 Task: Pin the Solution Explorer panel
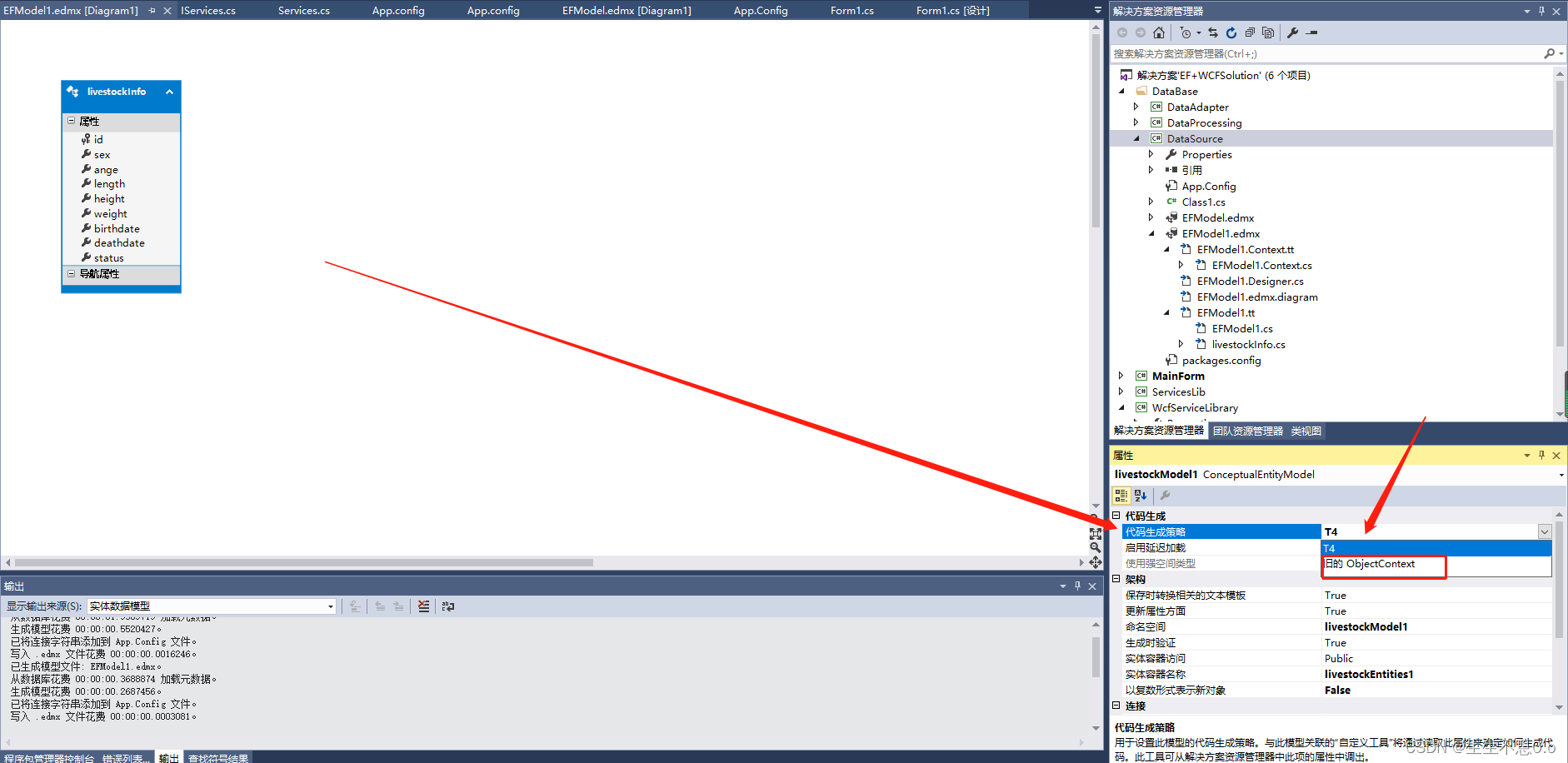[x=1541, y=11]
